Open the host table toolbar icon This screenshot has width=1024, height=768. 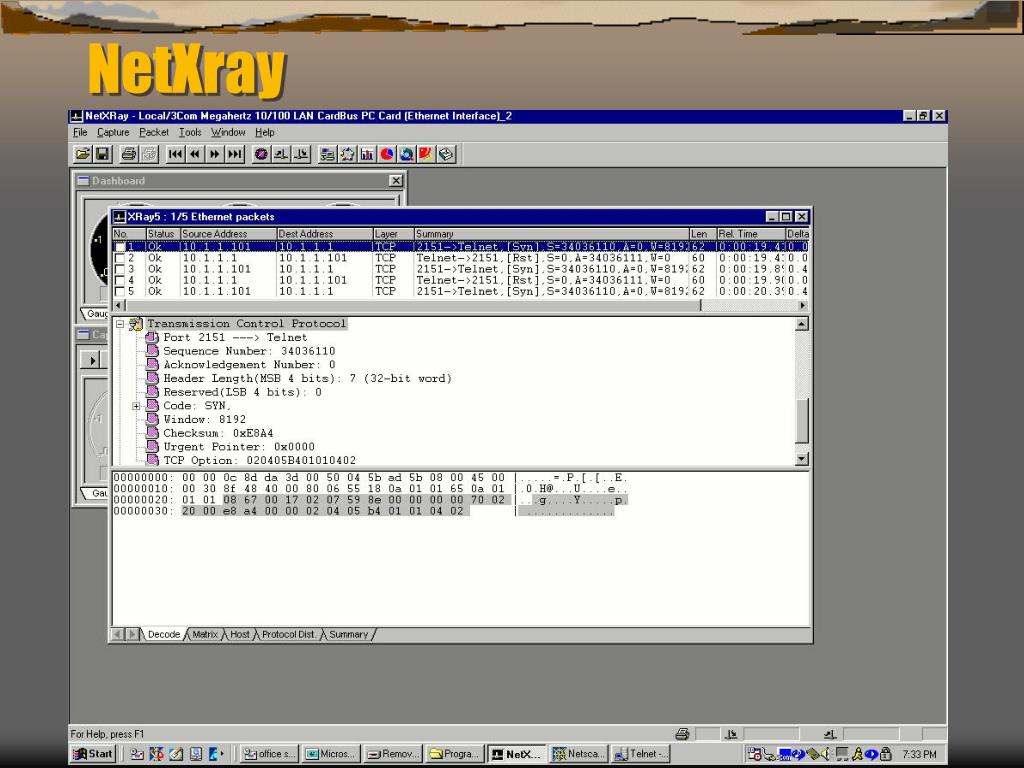[x=327, y=154]
